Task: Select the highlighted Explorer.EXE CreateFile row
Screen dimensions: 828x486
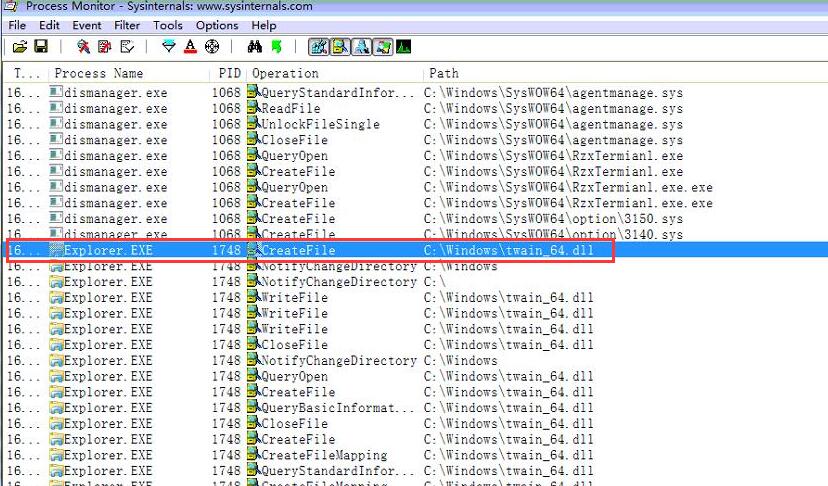Action: pyautogui.click(x=415, y=250)
